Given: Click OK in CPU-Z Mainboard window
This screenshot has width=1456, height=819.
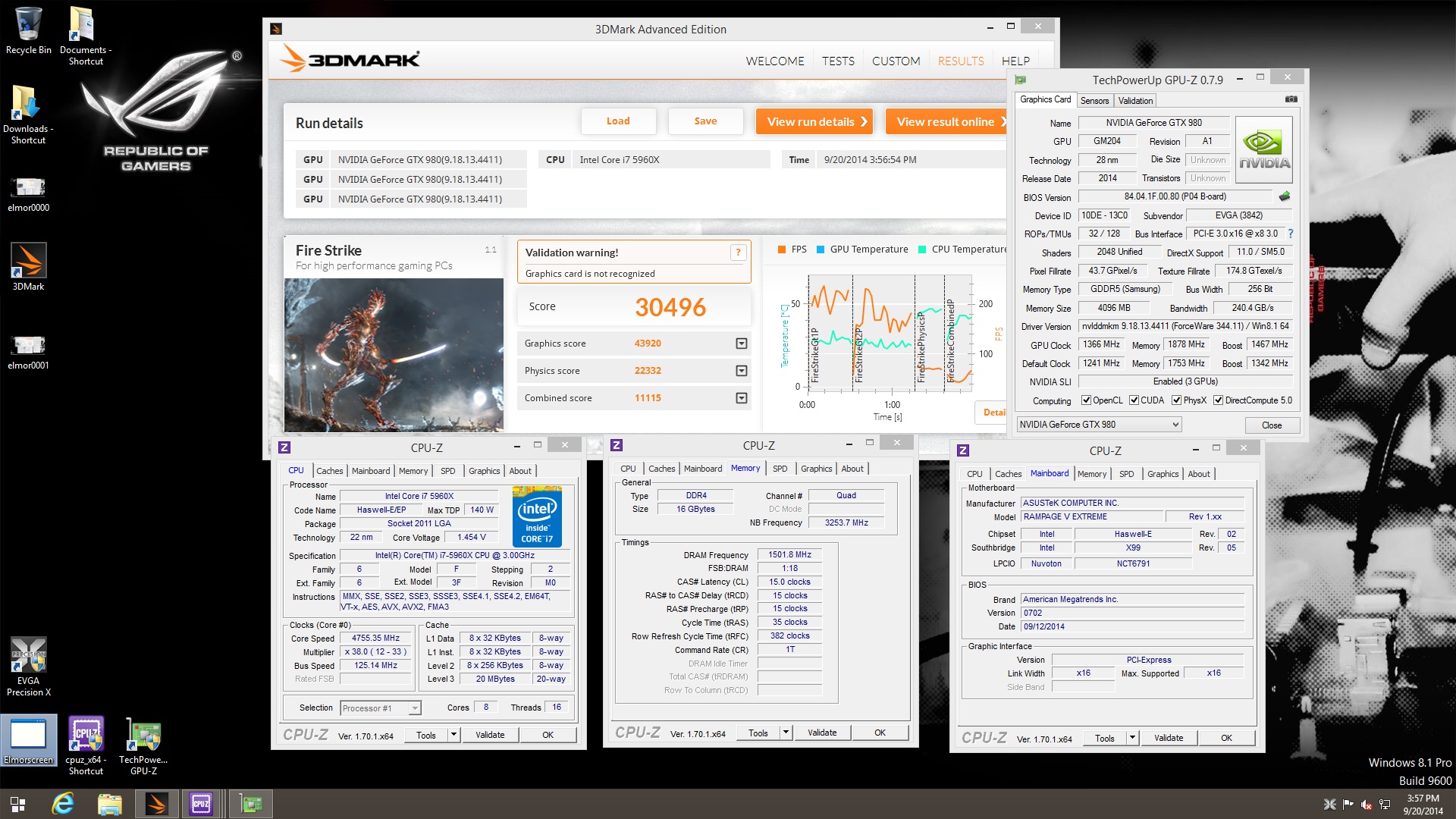Looking at the screenshot, I should tap(1226, 738).
